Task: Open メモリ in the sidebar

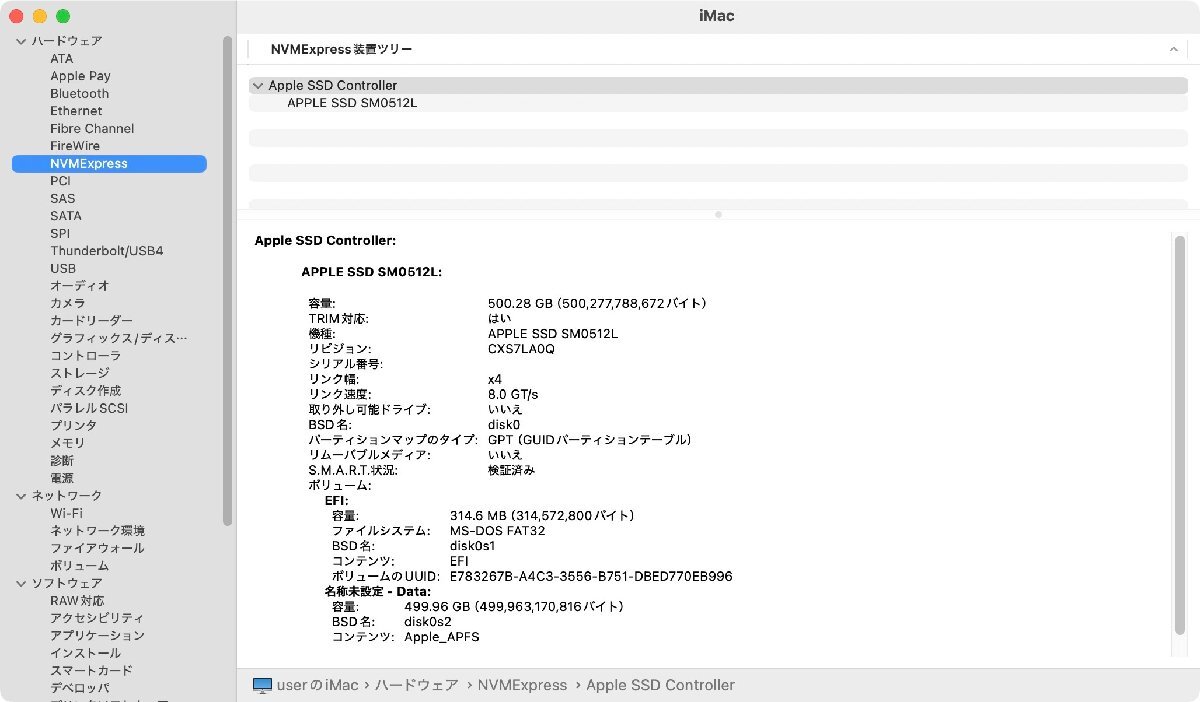Action: (x=67, y=443)
